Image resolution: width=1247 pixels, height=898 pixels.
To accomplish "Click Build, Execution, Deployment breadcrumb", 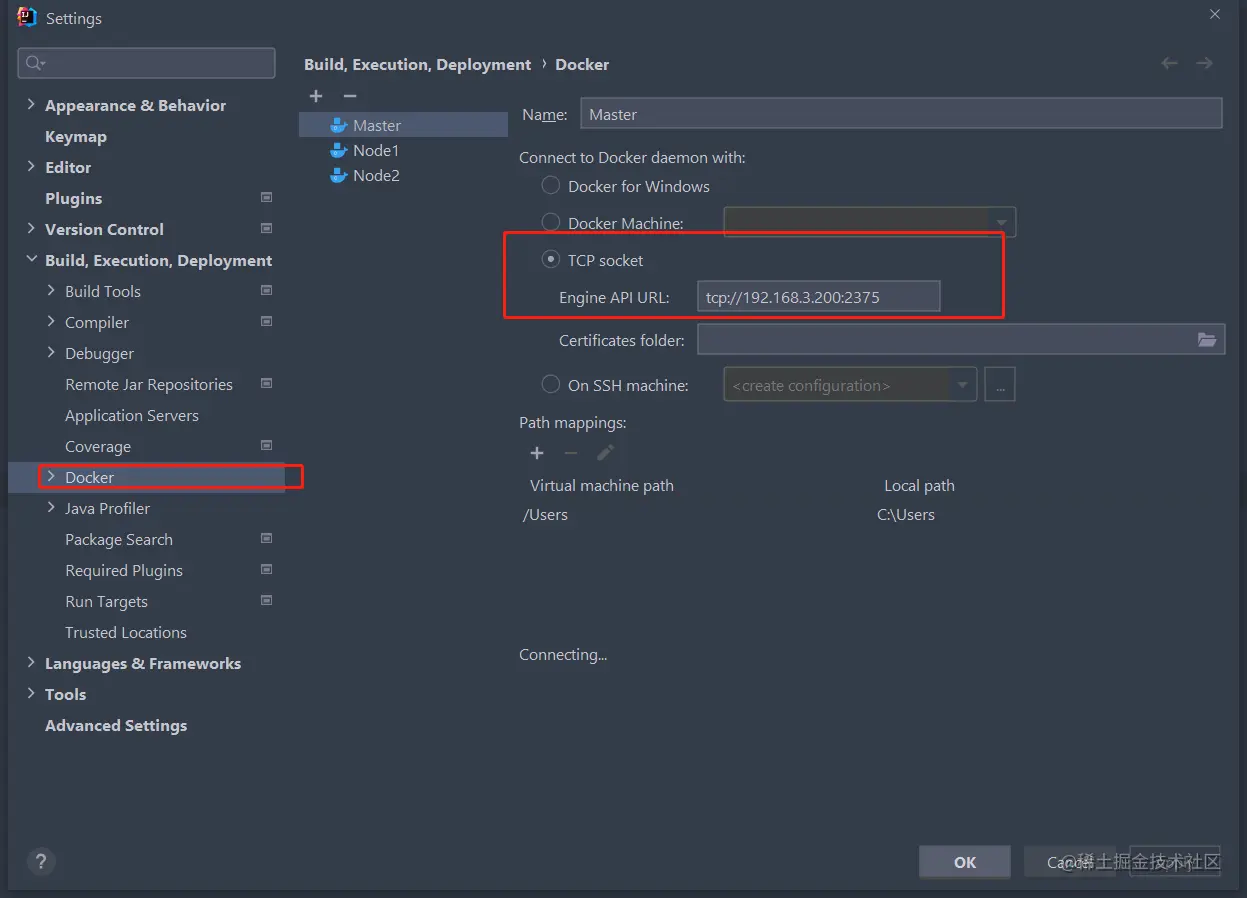I will 418,64.
